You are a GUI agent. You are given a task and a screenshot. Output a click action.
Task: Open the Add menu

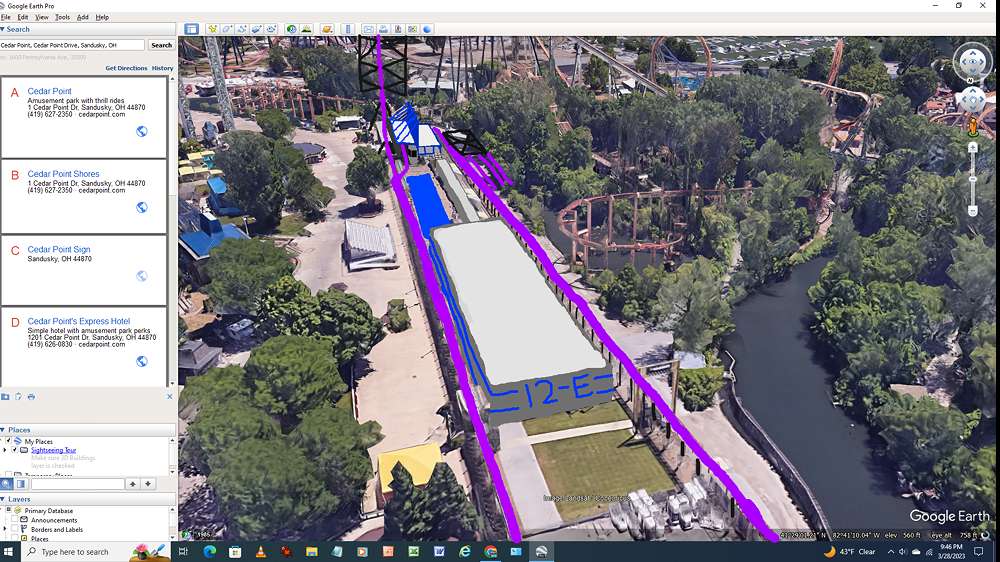[83, 17]
